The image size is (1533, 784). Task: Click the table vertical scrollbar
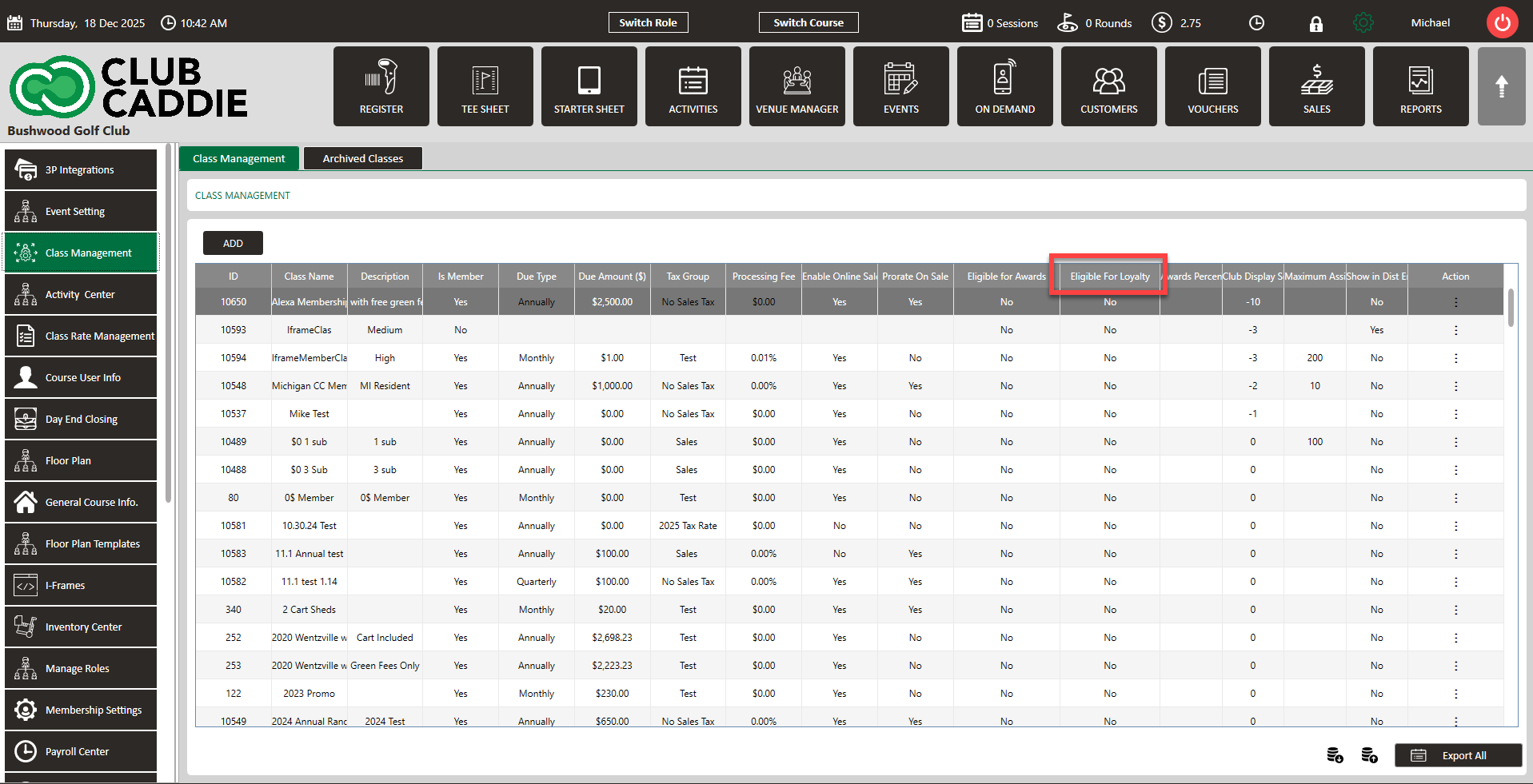pyautogui.click(x=1510, y=308)
